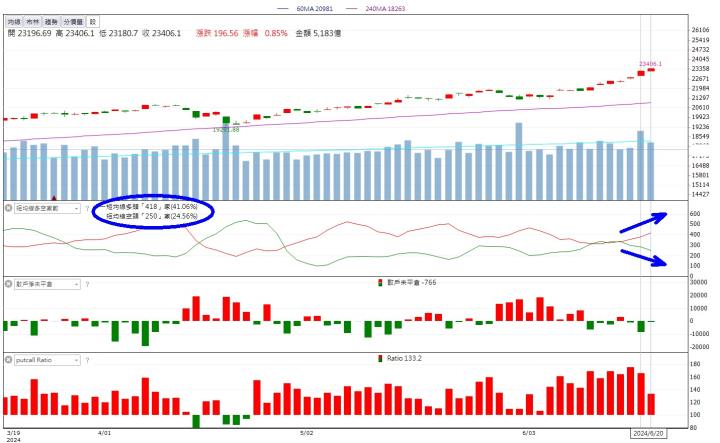The image size is (720, 443).
Task: Click the 26106 price axis label
Action: (x=700, y=30)
